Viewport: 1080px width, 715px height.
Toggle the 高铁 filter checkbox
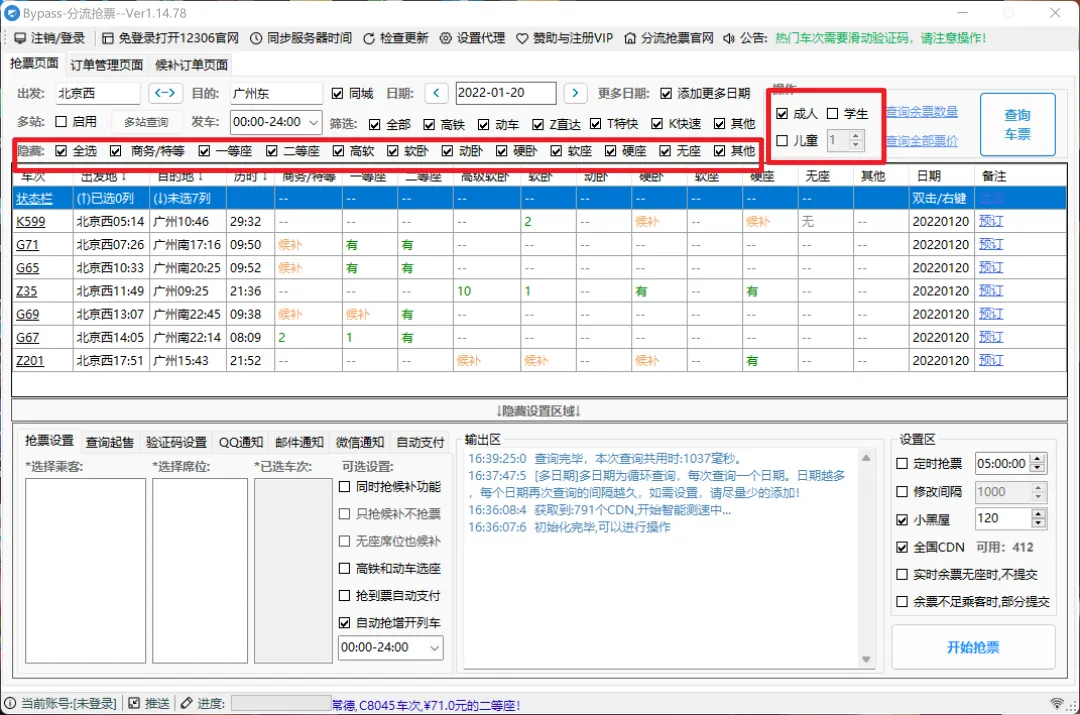click(x=429, y=124)
